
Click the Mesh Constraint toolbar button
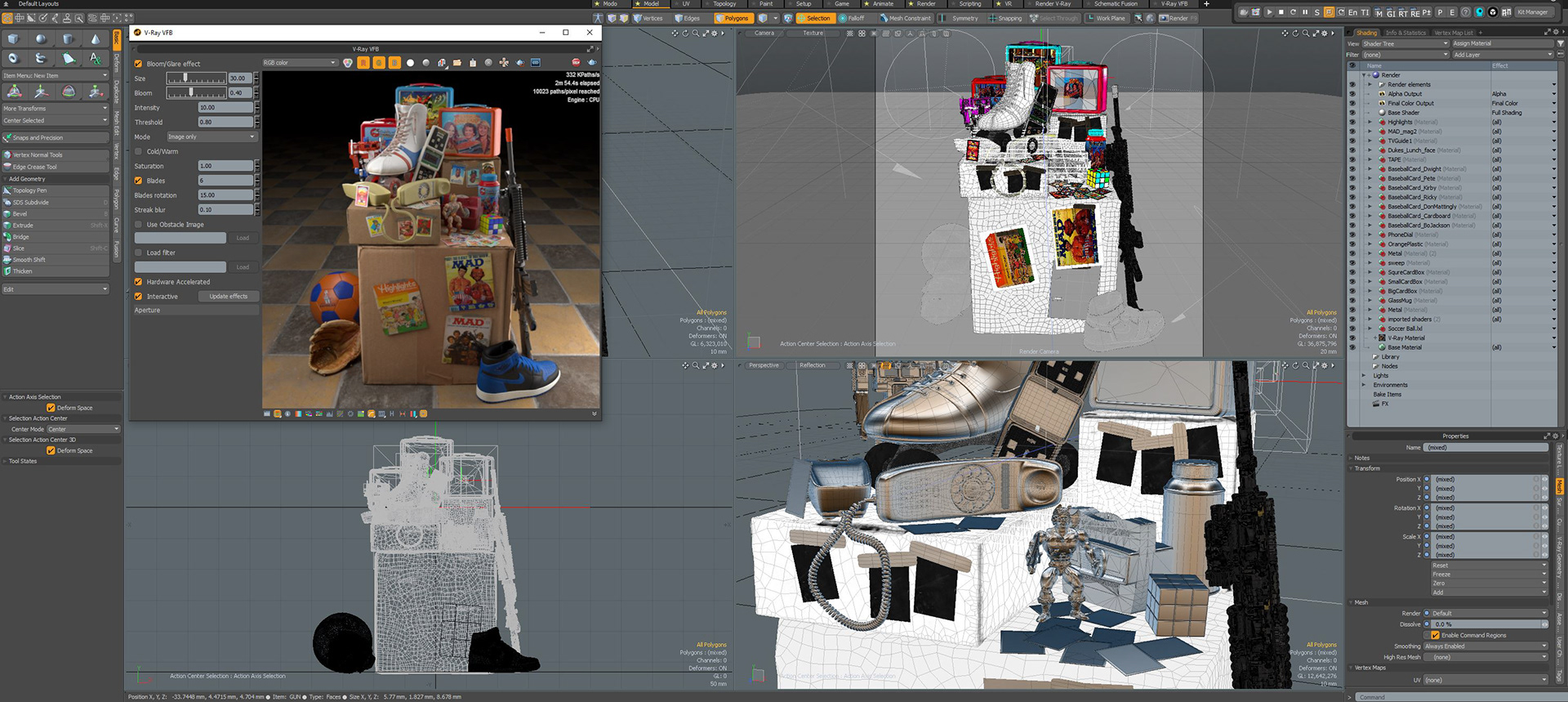click(905, 18)
